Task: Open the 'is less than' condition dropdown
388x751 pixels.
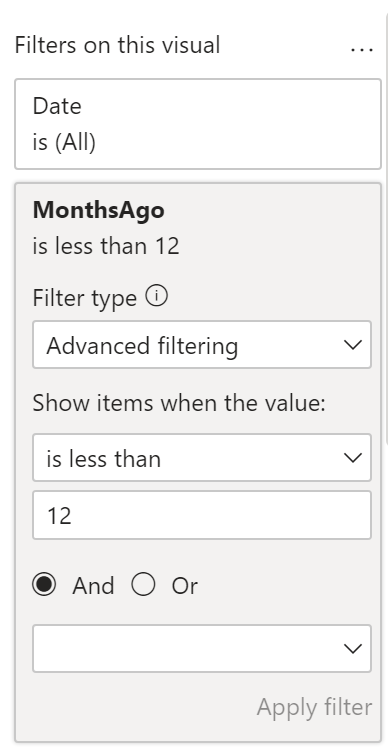Action: [202, 458]
